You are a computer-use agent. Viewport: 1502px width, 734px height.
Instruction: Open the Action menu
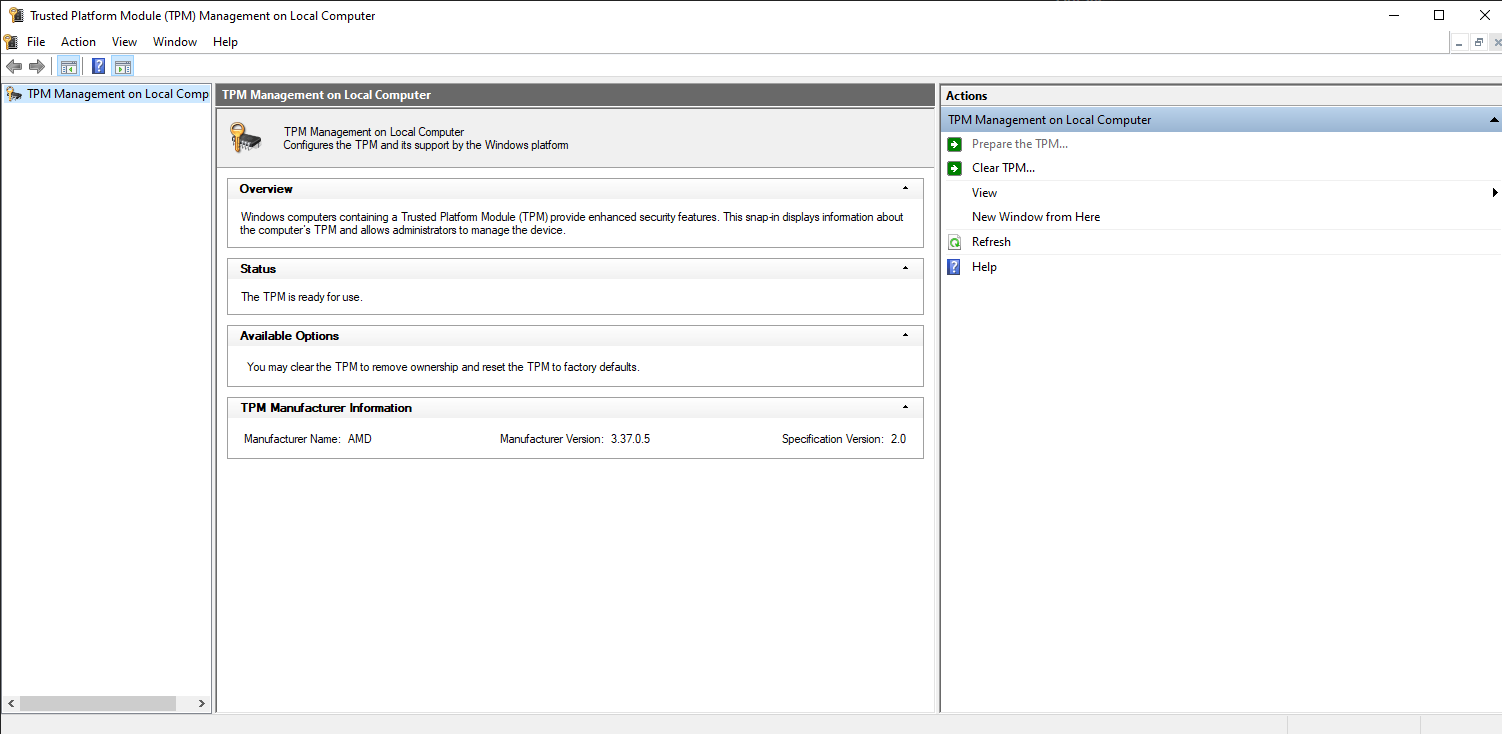[78, 42]
